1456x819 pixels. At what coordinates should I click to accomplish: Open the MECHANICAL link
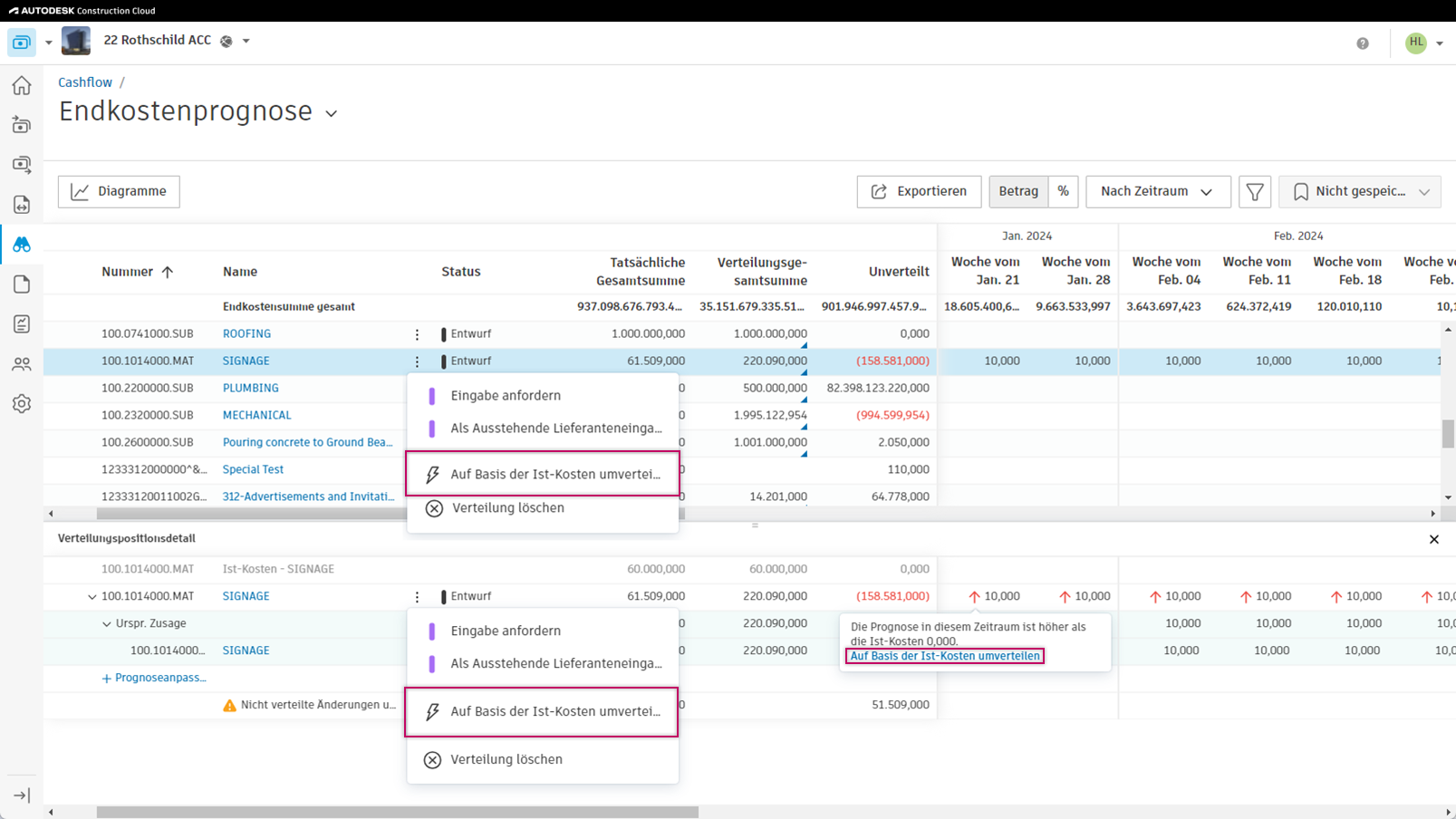256,416
